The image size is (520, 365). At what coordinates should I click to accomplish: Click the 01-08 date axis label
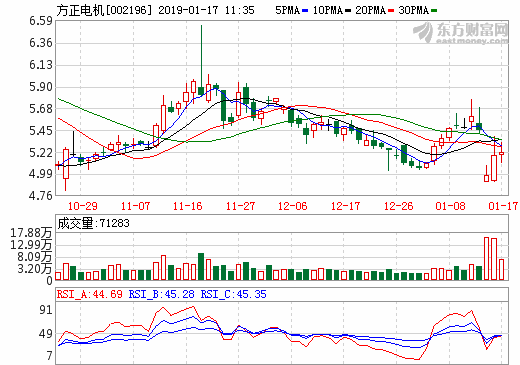(x=450, y=206)
